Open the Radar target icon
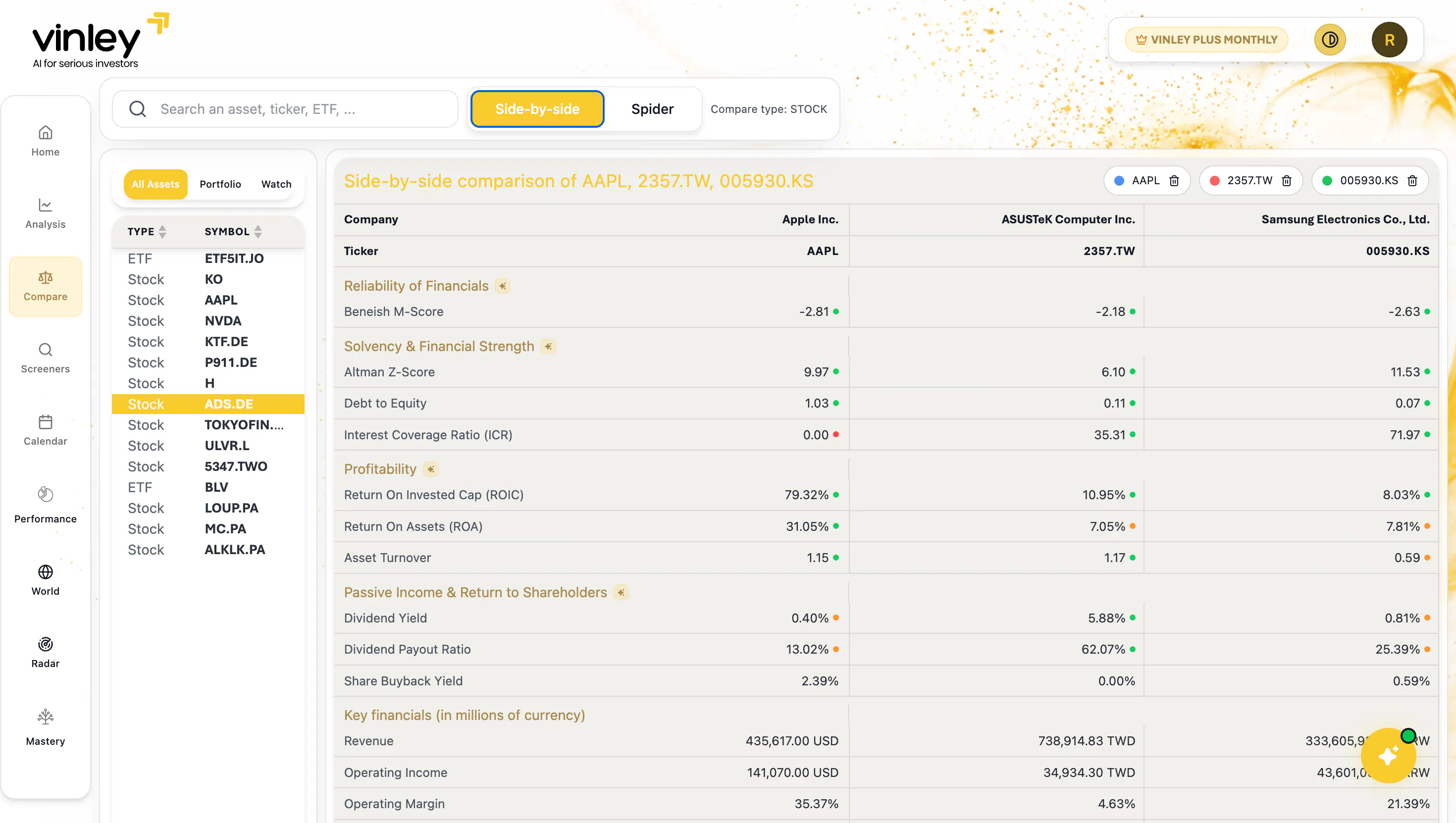The width and height of the screenshot is (1456, 823). point(45,644)
